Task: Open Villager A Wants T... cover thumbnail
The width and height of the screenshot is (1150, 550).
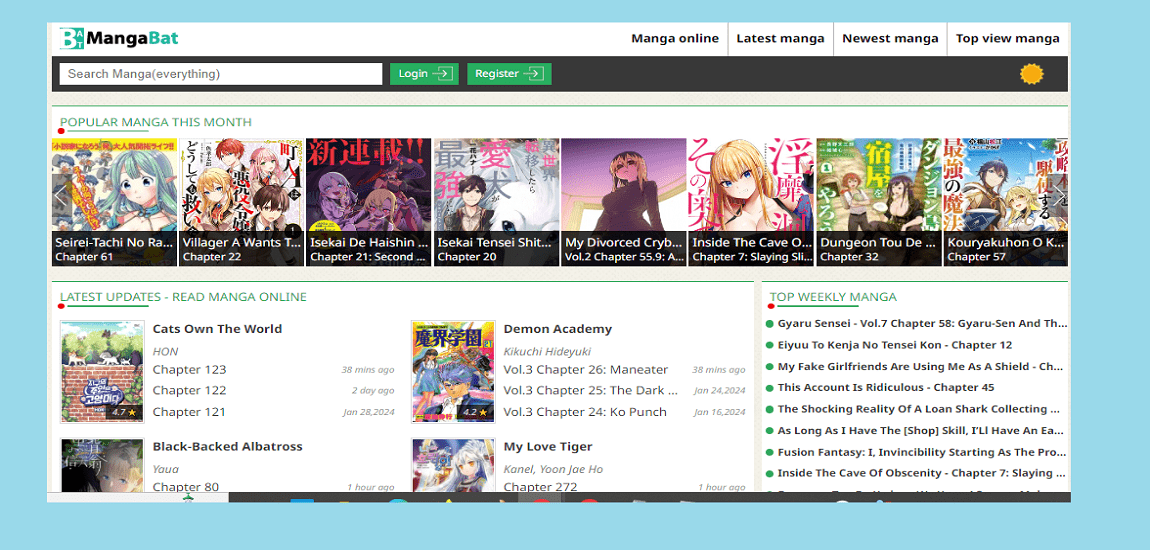Action: [241, 202]
